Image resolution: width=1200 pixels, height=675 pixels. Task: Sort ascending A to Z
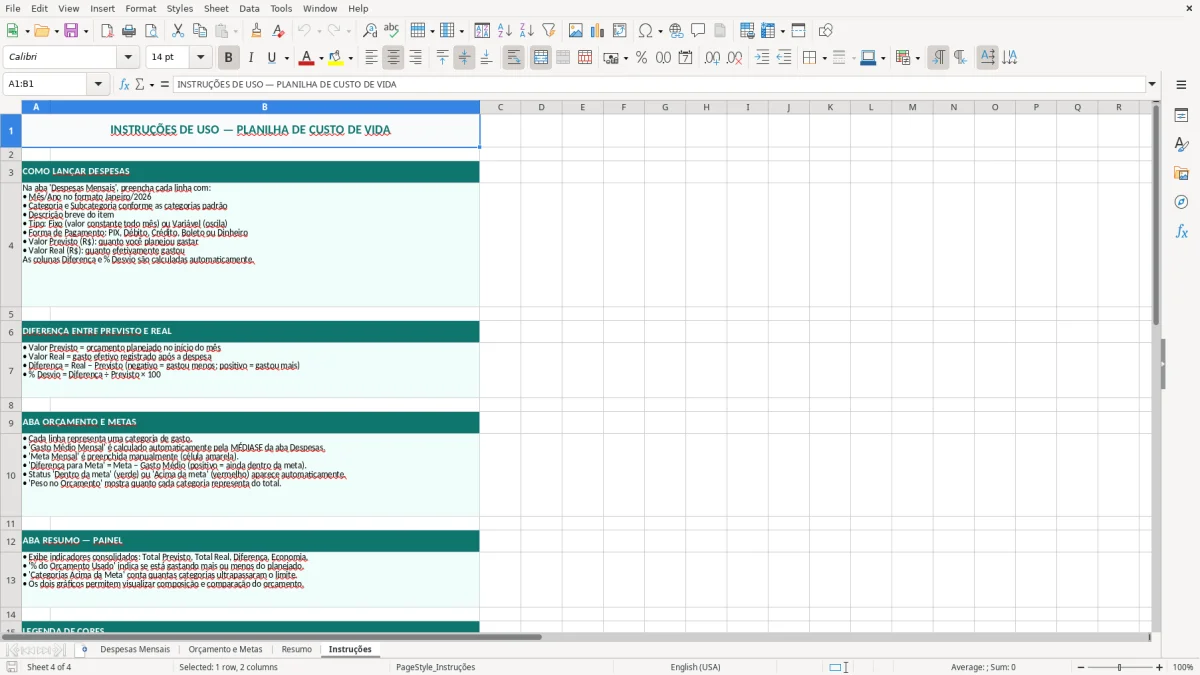505,31
